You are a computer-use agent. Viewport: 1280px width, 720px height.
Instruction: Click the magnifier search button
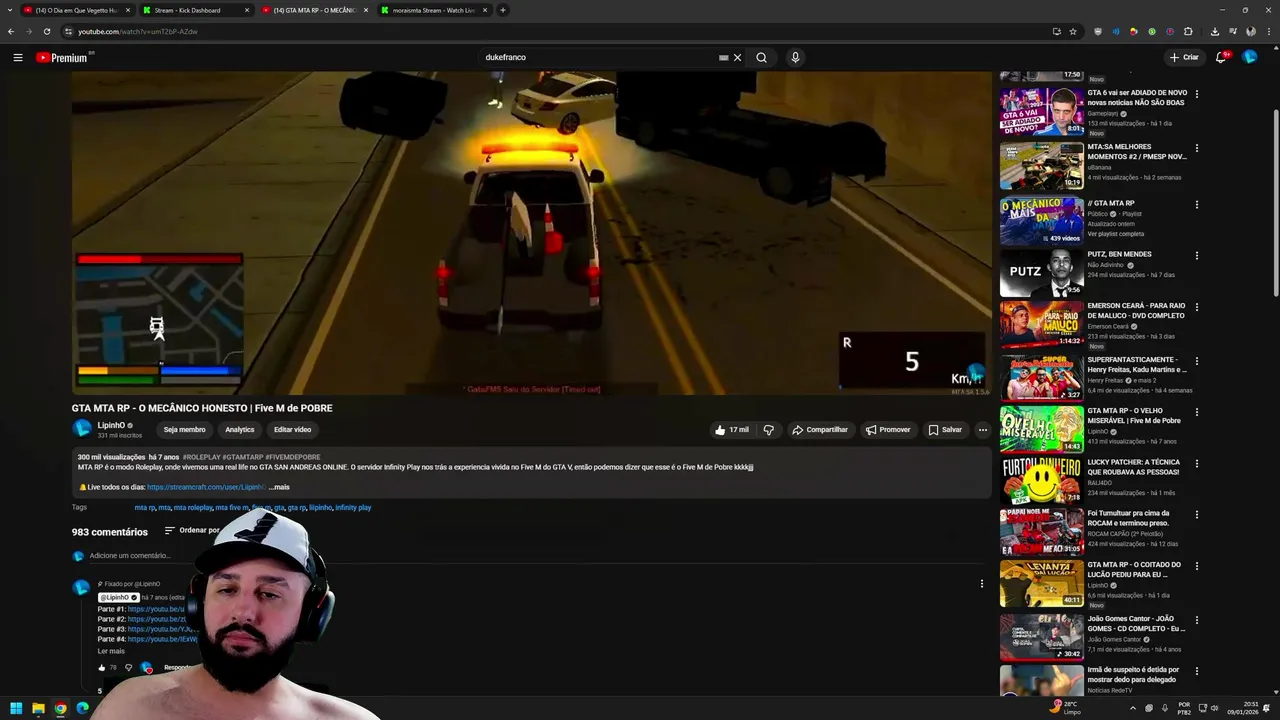(761, 57)
